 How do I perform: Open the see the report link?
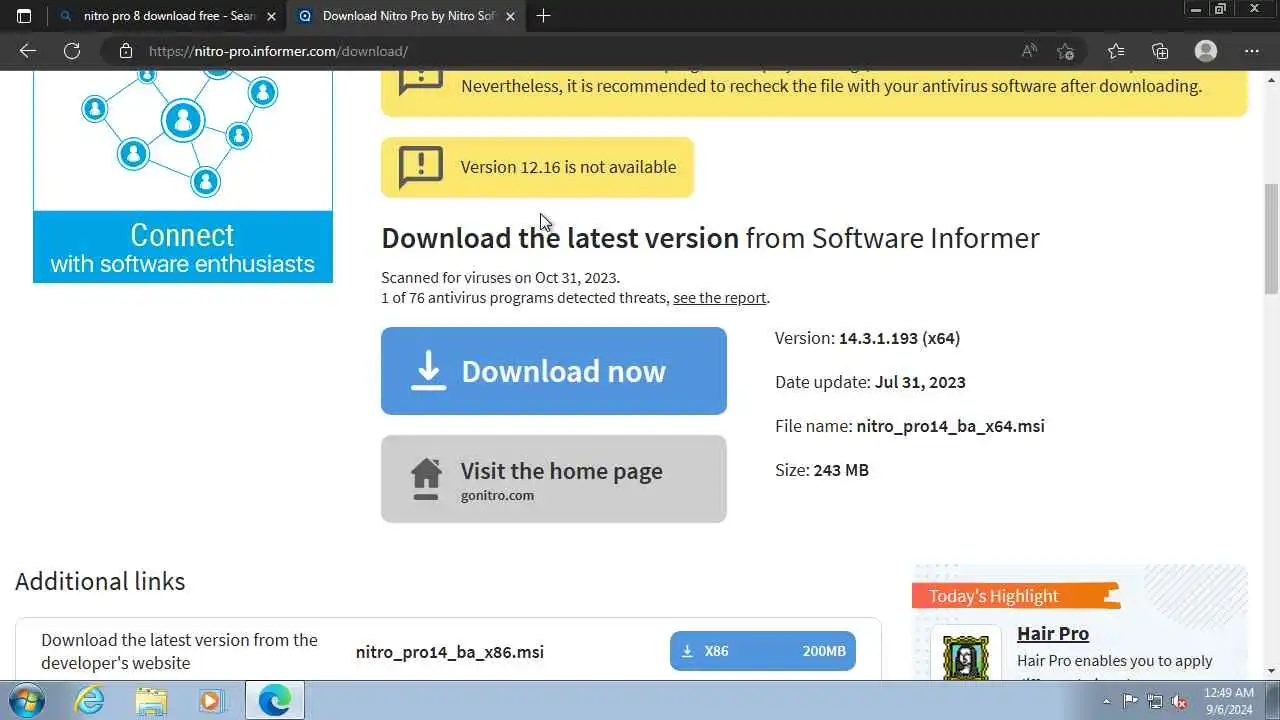tap(720, 297)
